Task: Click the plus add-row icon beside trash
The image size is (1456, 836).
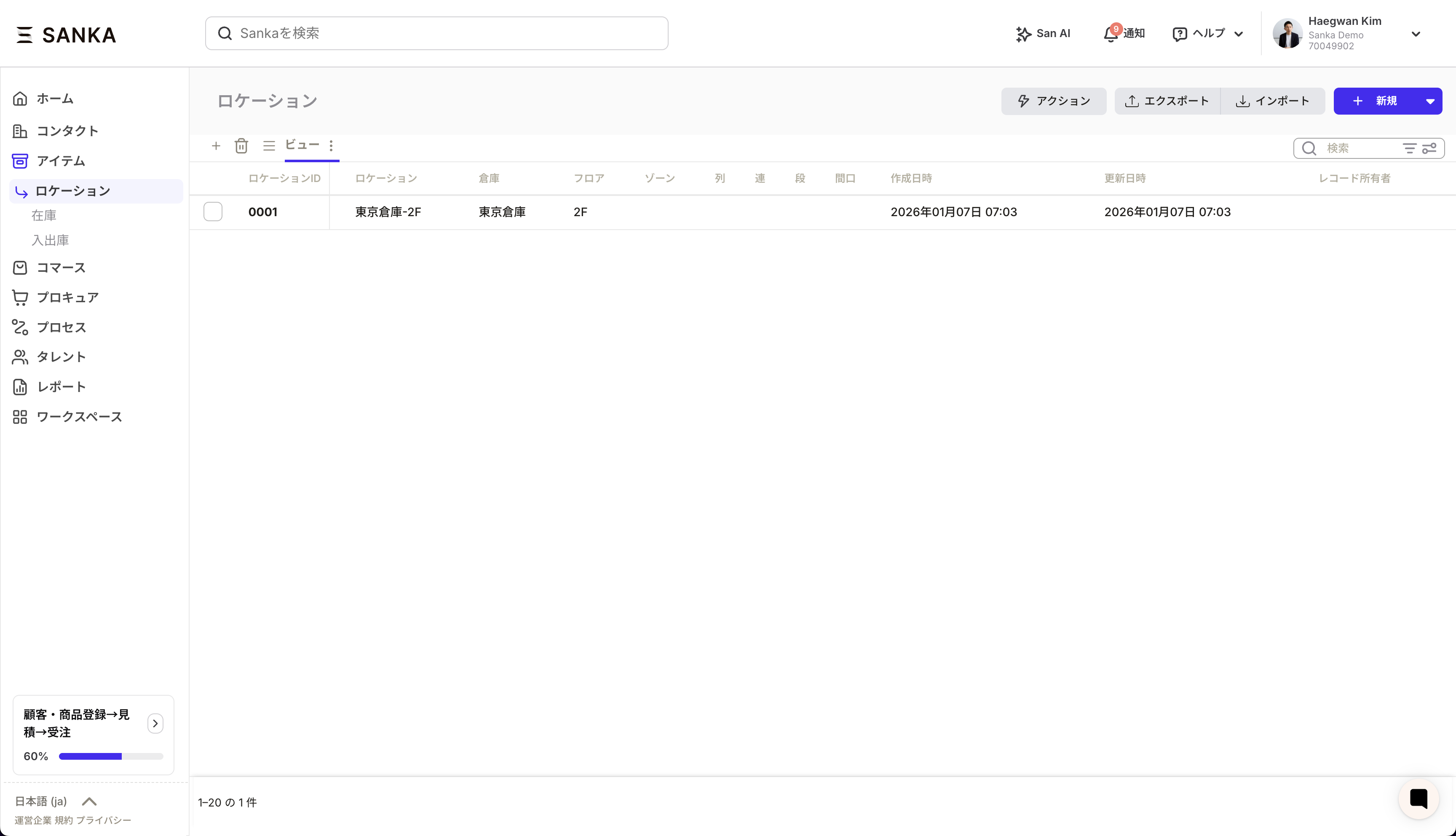Action: pos(216,146)
